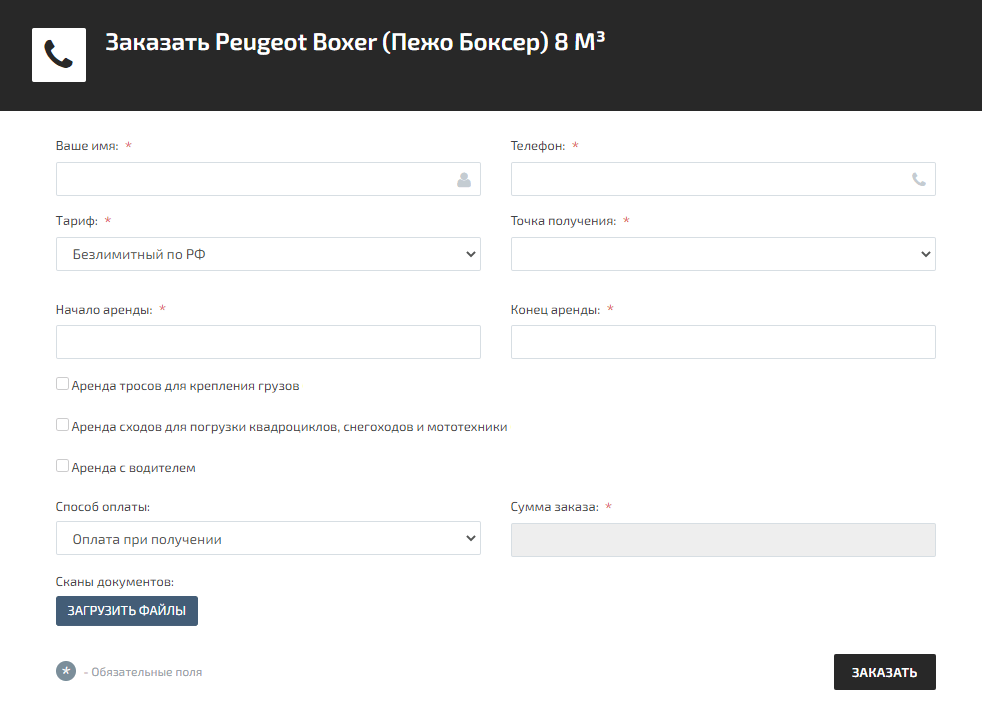Click the asterisk circle icon beside Обязательные поля
Viewport: 982px width, 713px height.
[66, 671]
